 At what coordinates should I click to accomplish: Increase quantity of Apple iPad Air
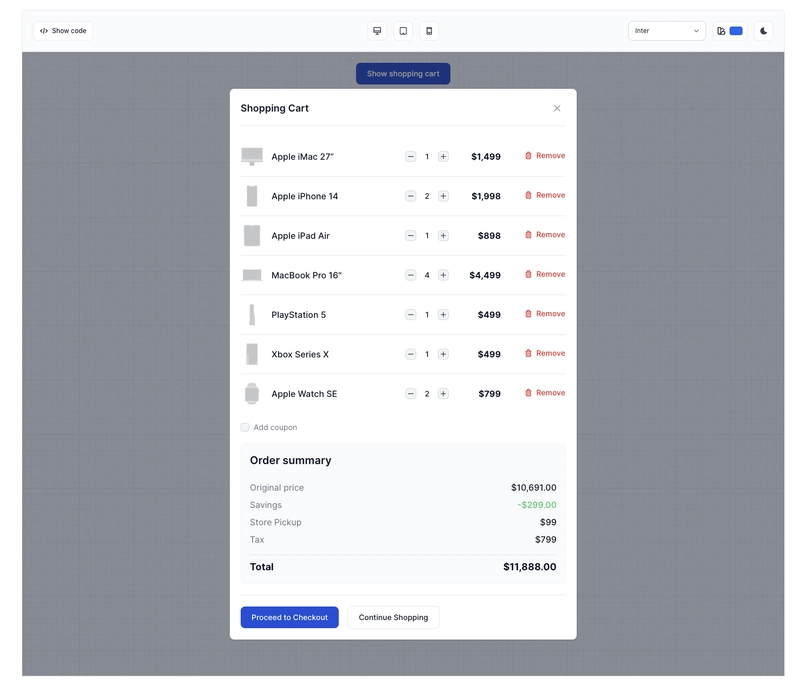tap(443, 236)
